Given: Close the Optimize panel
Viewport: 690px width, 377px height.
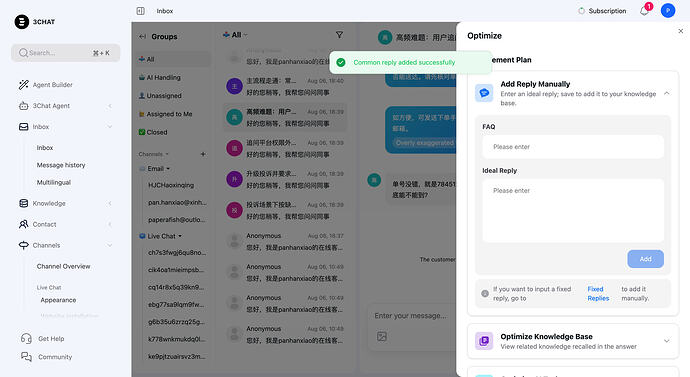Looking at the screenshot, I should coord(681,31).
